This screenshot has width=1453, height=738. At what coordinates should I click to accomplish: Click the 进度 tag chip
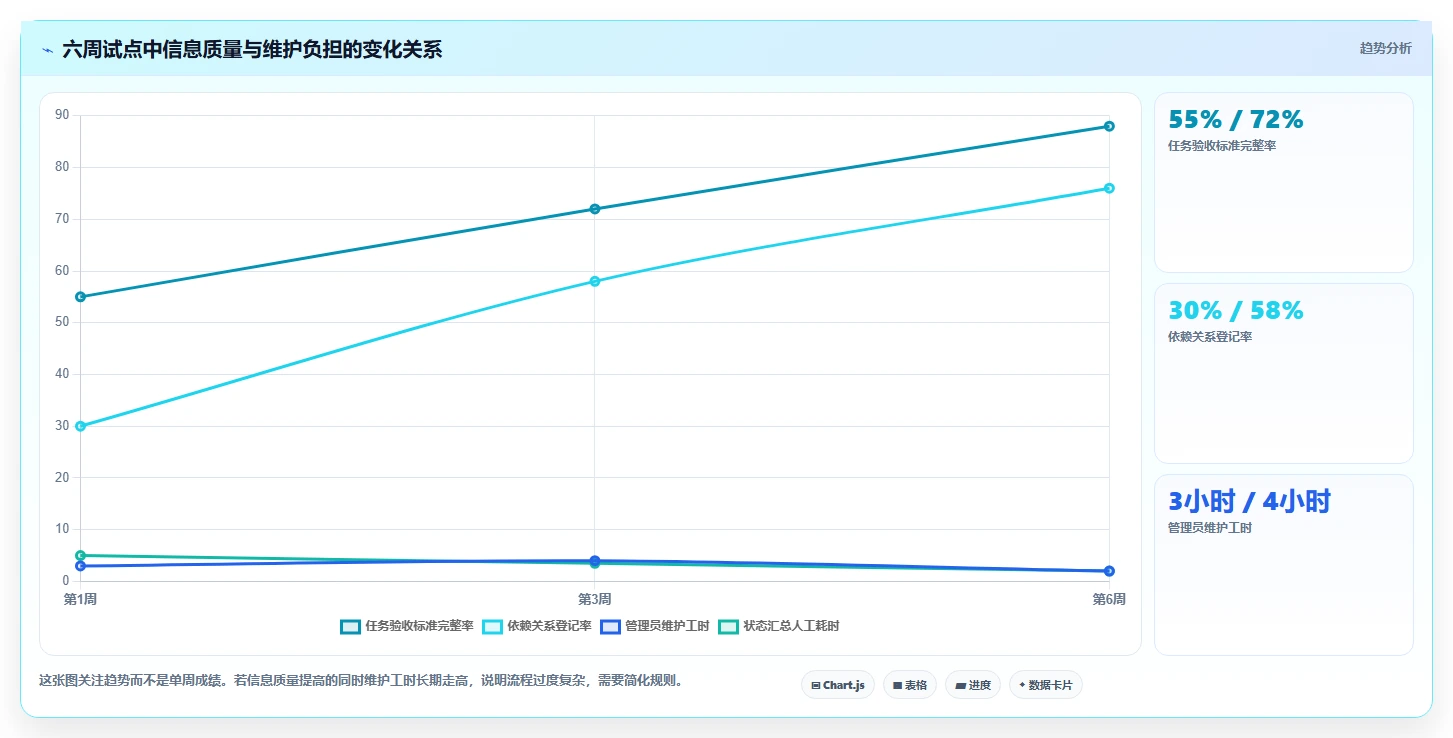(x=973, y=685)
